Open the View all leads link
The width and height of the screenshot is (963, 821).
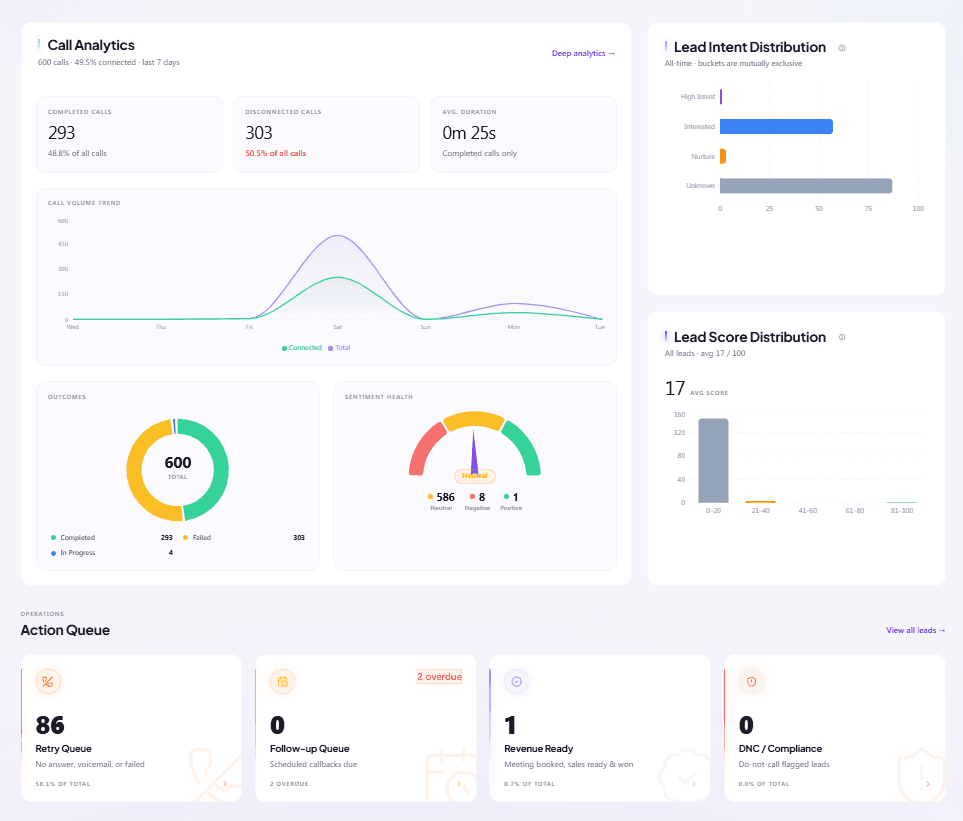tap(915, 630)
